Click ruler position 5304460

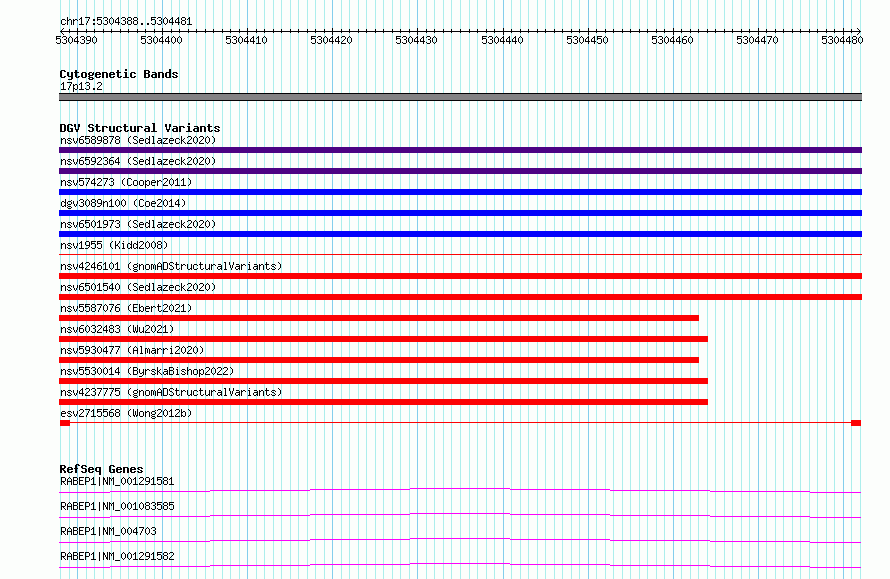pos(673,40)
